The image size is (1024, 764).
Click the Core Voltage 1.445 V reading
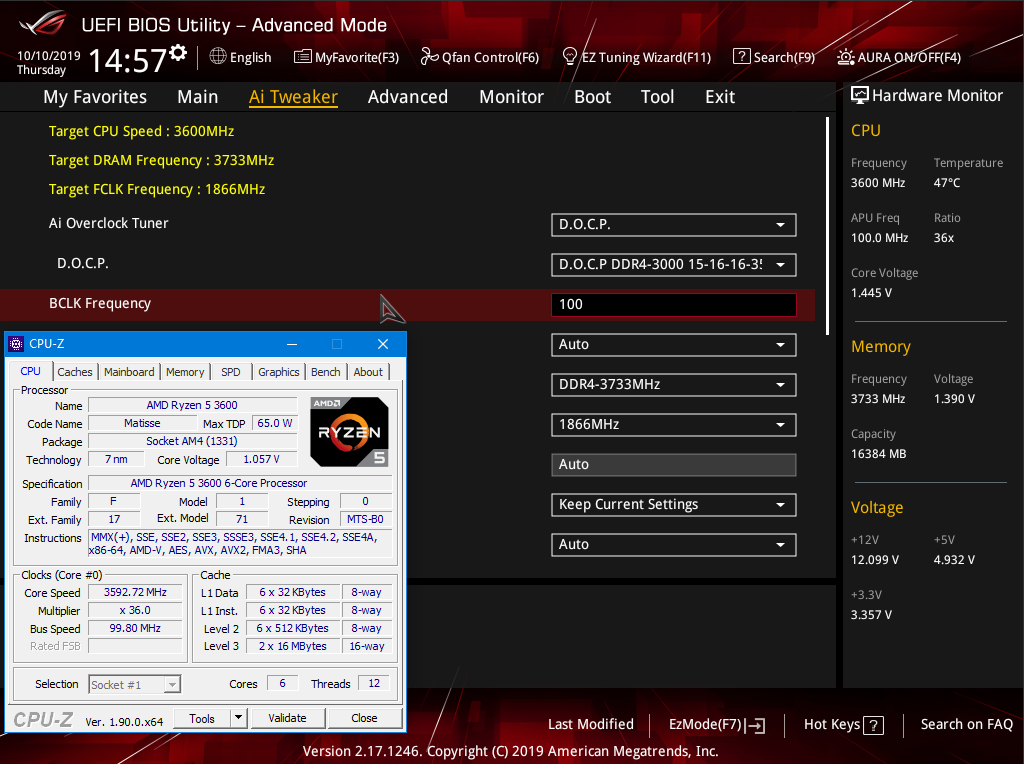tap(871, 293)
